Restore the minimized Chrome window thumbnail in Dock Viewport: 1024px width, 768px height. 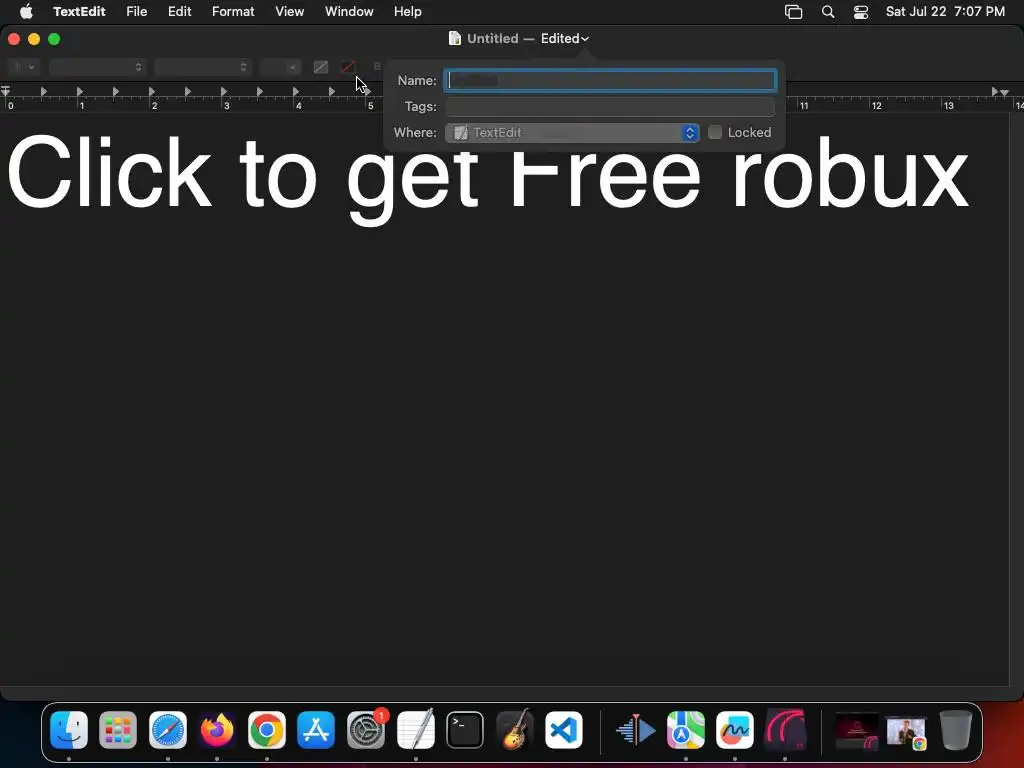click(x=906, y=732)
